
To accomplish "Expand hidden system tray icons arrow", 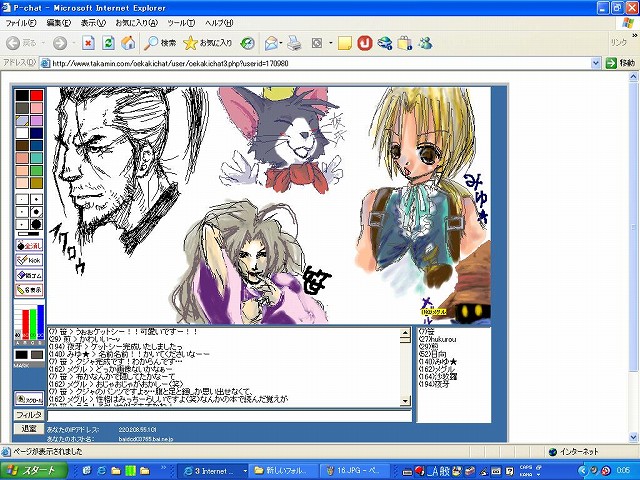I will click(582, 471).
